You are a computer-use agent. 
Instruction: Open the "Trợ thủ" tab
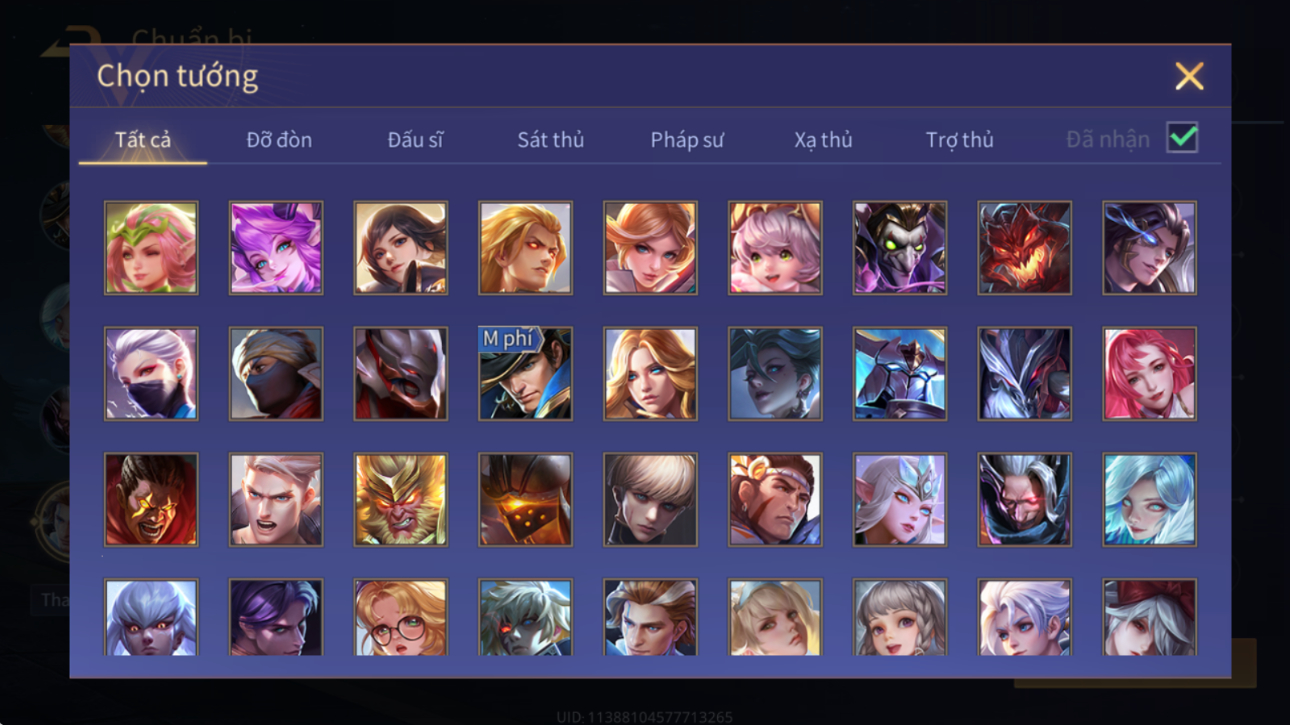click(x=959, y=140)
